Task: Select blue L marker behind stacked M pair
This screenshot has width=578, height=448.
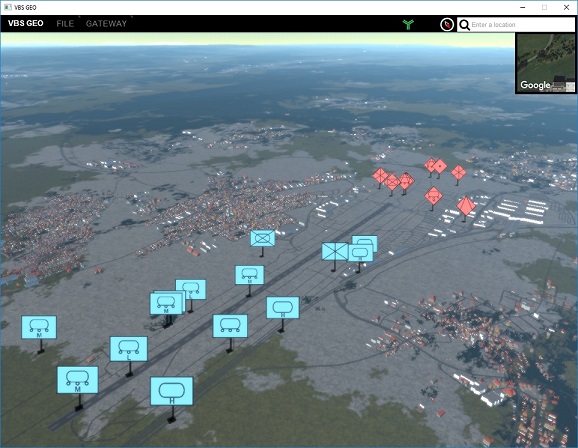Action: (x=192, y=289)
